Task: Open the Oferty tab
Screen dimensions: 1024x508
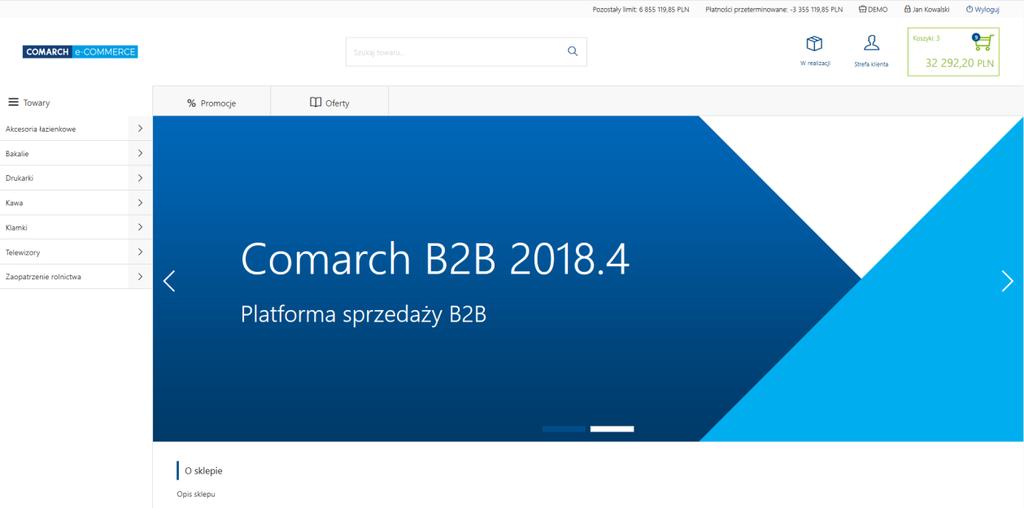Action: tap(330, 103)
